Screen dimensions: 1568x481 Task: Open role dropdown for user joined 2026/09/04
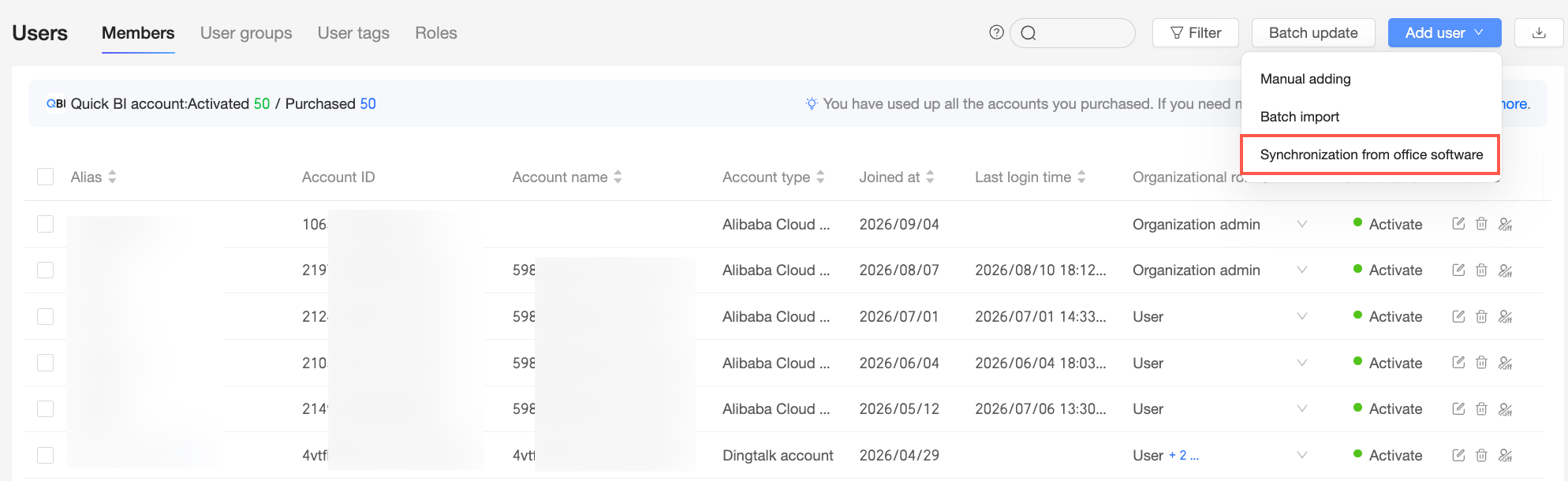1302,224
